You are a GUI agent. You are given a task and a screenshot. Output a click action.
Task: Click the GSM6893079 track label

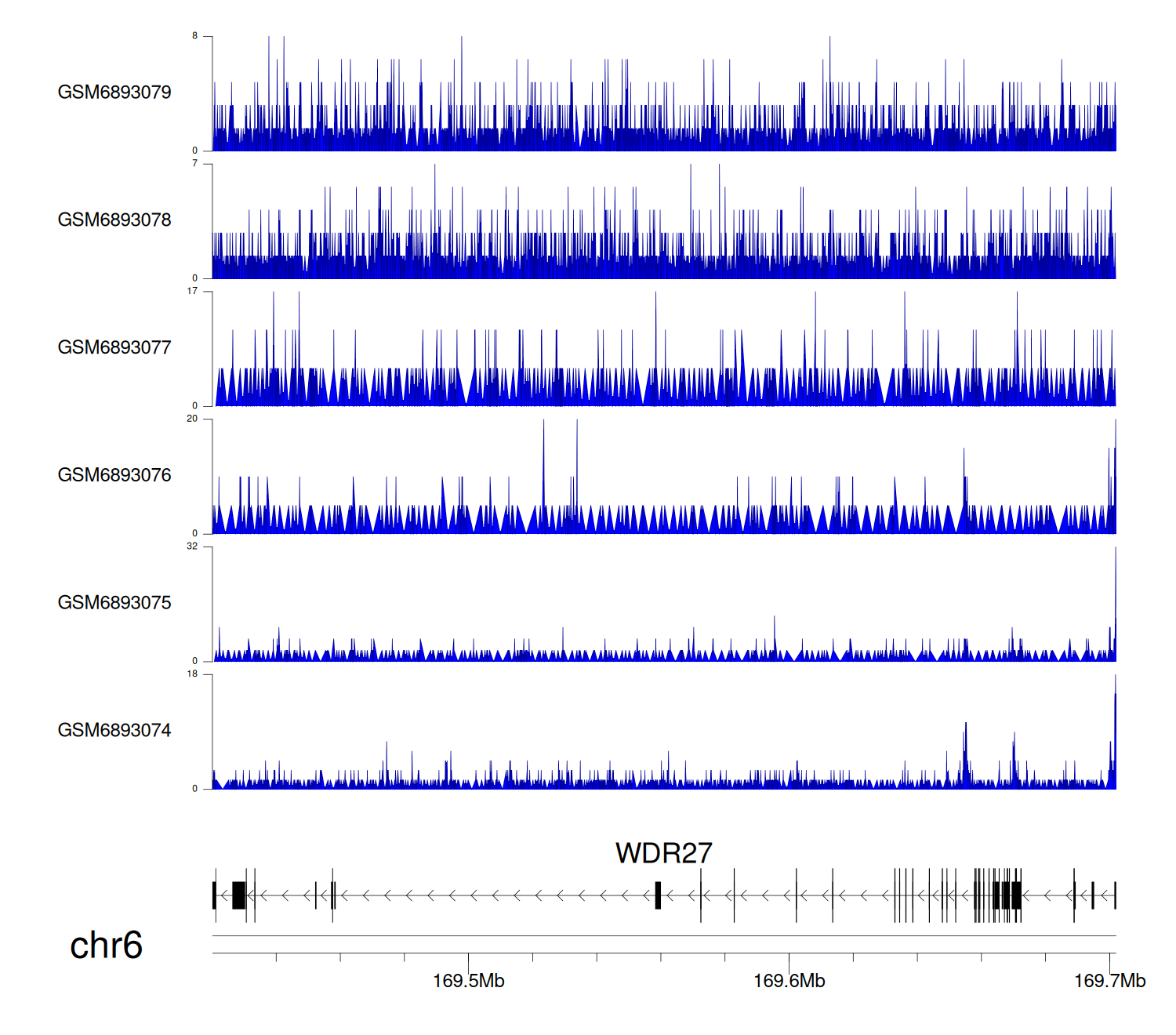[x=114, y=93]
